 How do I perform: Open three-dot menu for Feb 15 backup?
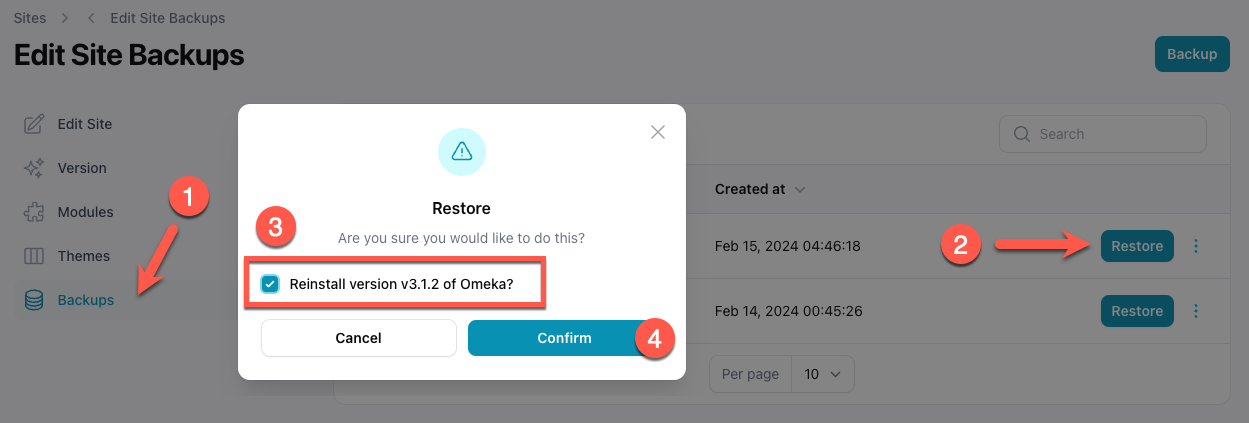click(x=1197, y=246)
